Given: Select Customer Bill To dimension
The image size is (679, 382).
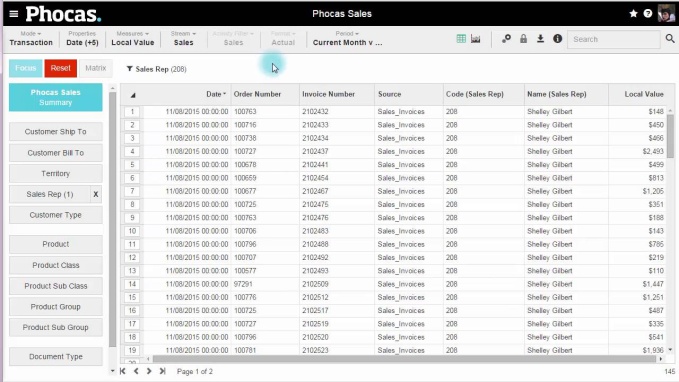Looking at the screenshot, I should pyautogui.click(x=55, y=153).
